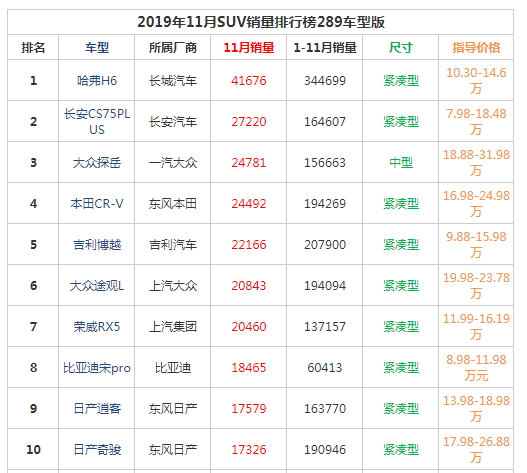Click the November sales value 20843
This screenshot has width=527, height=473.
[x=249, y=286]
